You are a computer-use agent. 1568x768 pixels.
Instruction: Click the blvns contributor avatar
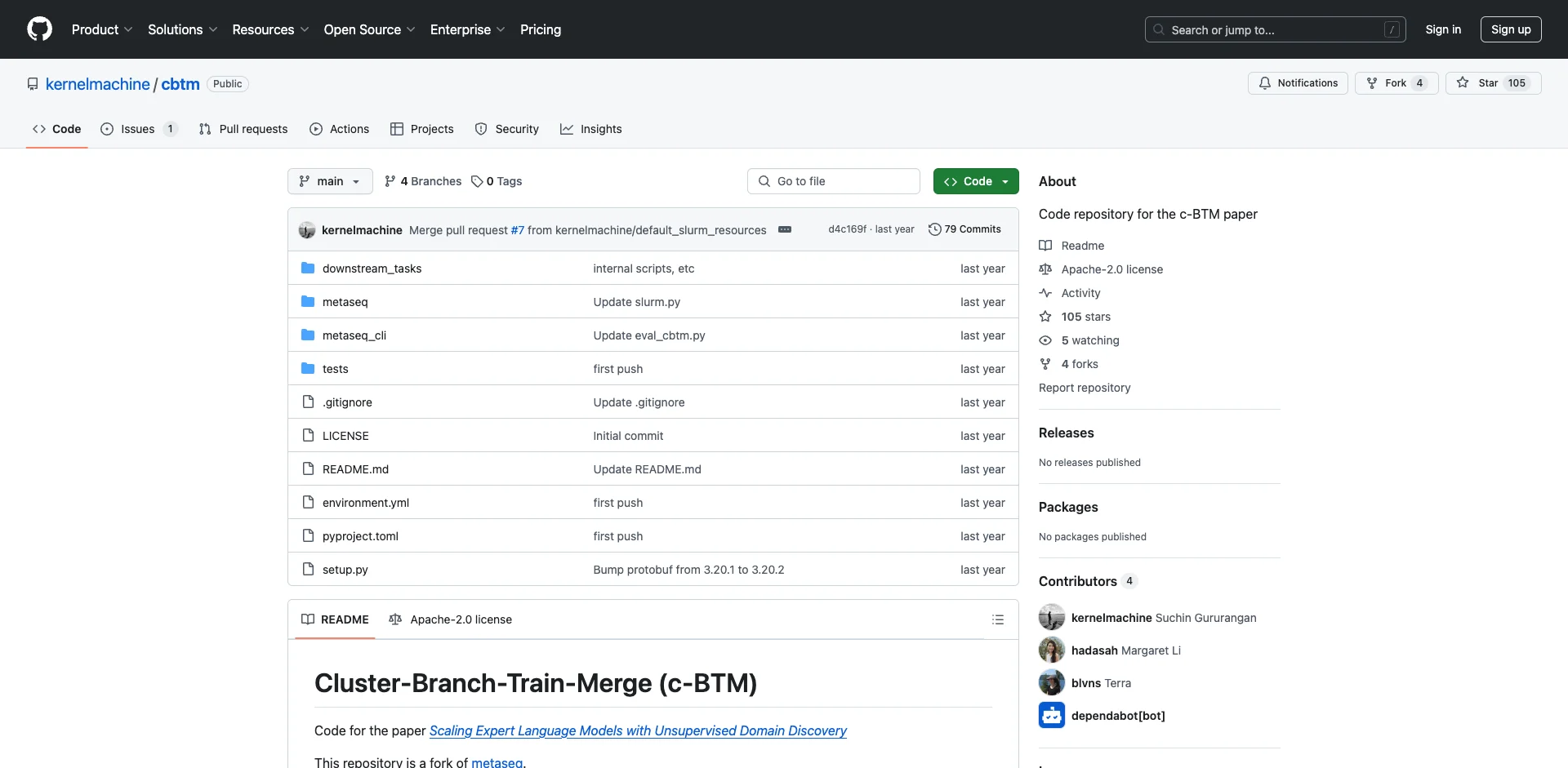(x=1052, y=682)
